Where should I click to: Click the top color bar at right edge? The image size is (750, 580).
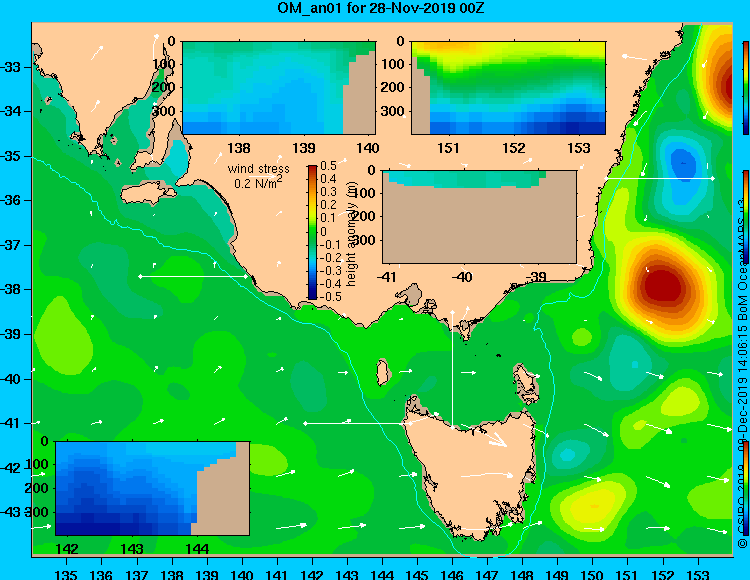[x=746, y=88]
